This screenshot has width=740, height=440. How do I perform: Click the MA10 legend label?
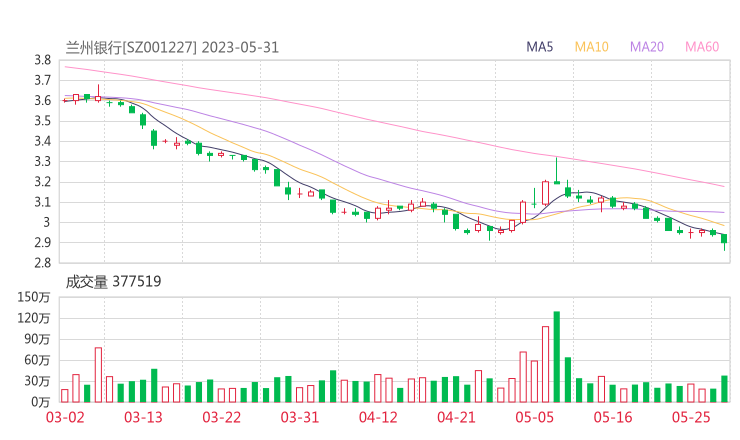click(x=591, y=47)
